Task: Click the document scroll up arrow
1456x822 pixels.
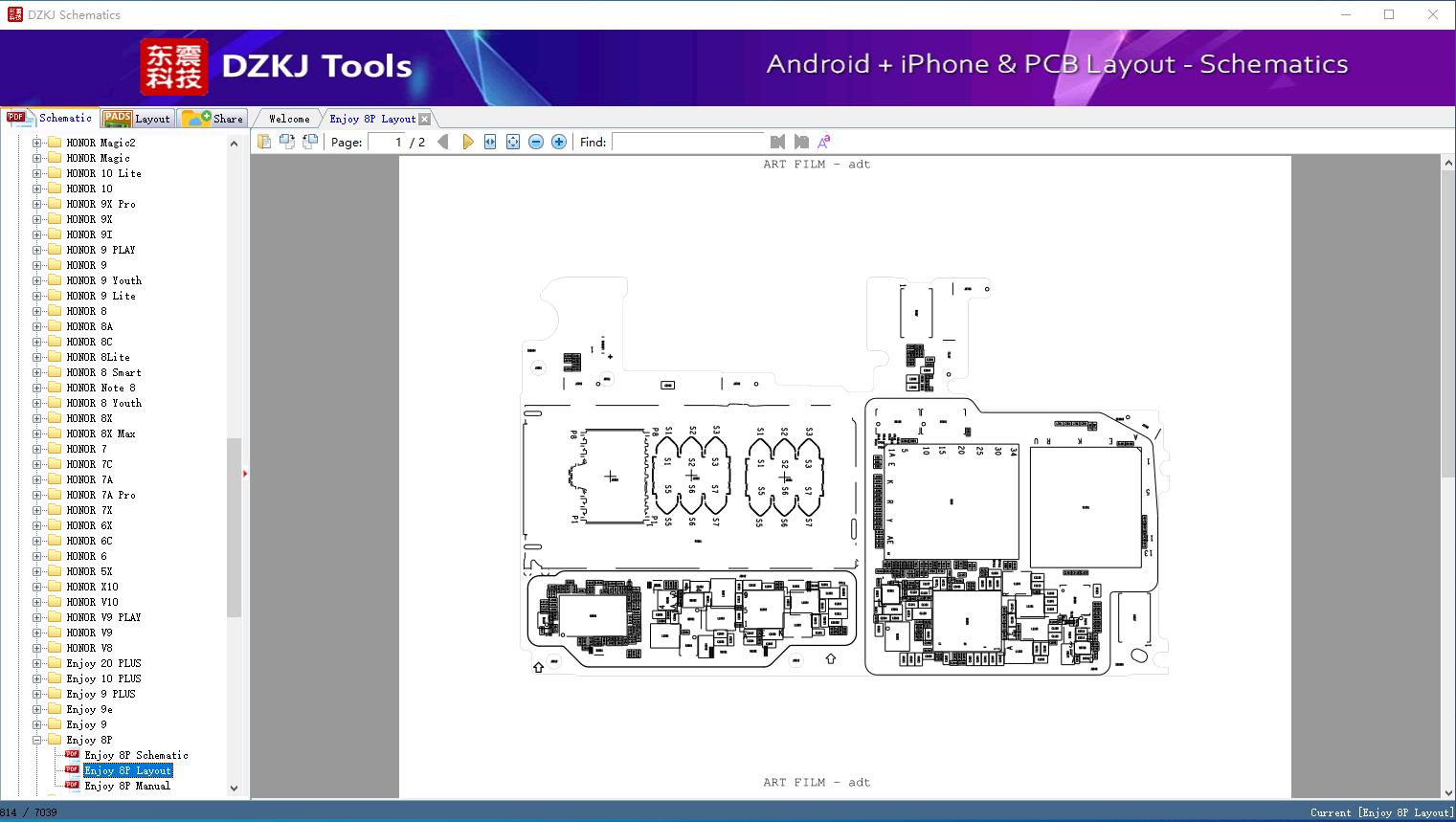Action: coord(1448,164)
